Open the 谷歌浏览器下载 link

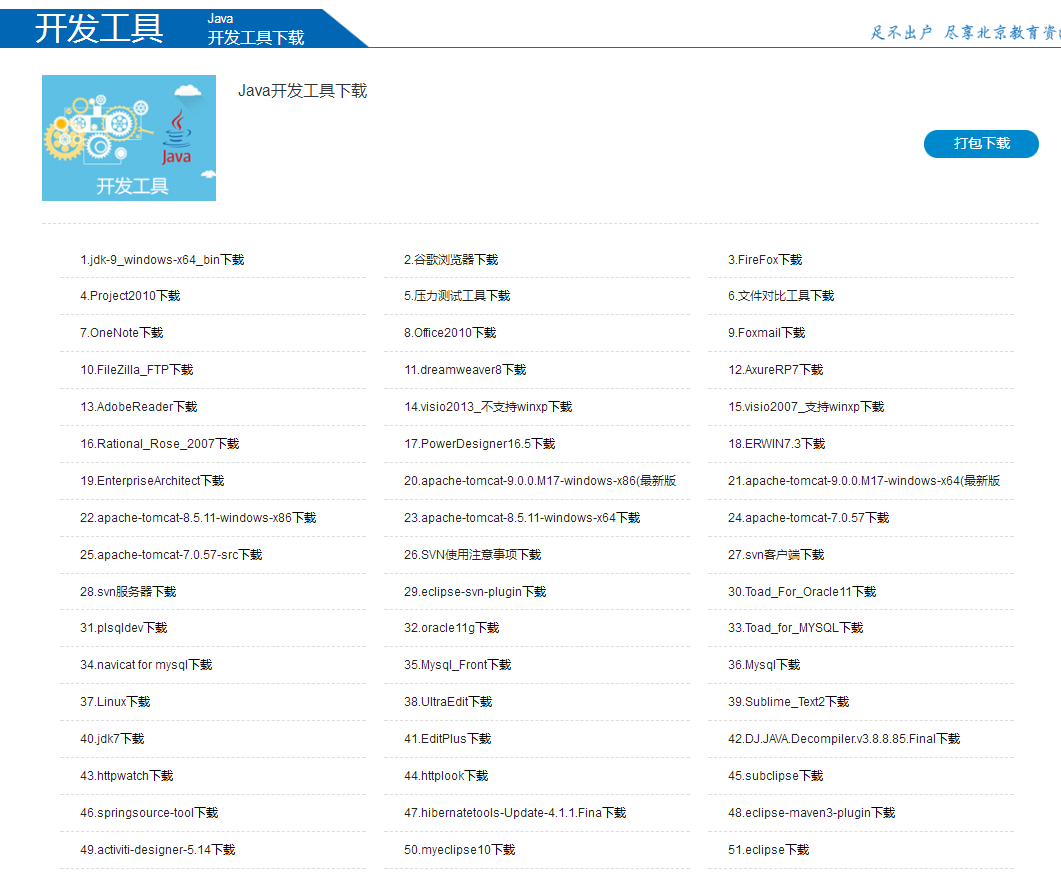tap(451, 260)
